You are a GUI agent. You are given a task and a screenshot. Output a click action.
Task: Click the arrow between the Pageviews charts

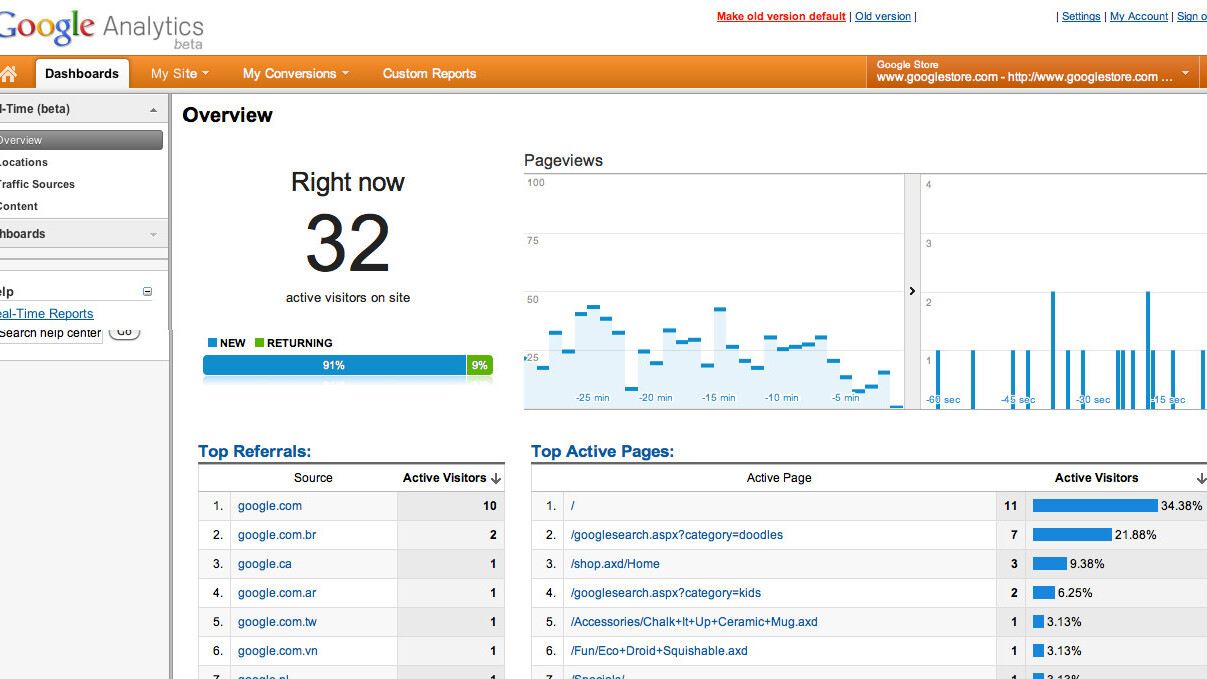click(912, 291)
